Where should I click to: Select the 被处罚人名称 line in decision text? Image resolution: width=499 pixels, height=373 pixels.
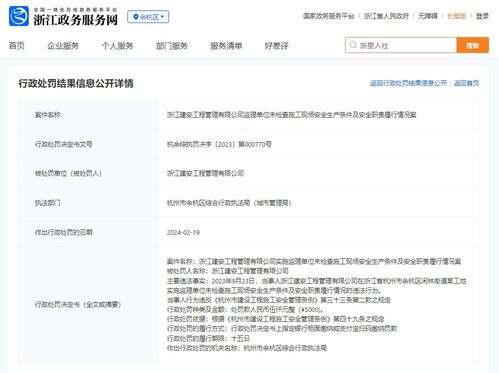pyautogui.click(x=228, y=271)
